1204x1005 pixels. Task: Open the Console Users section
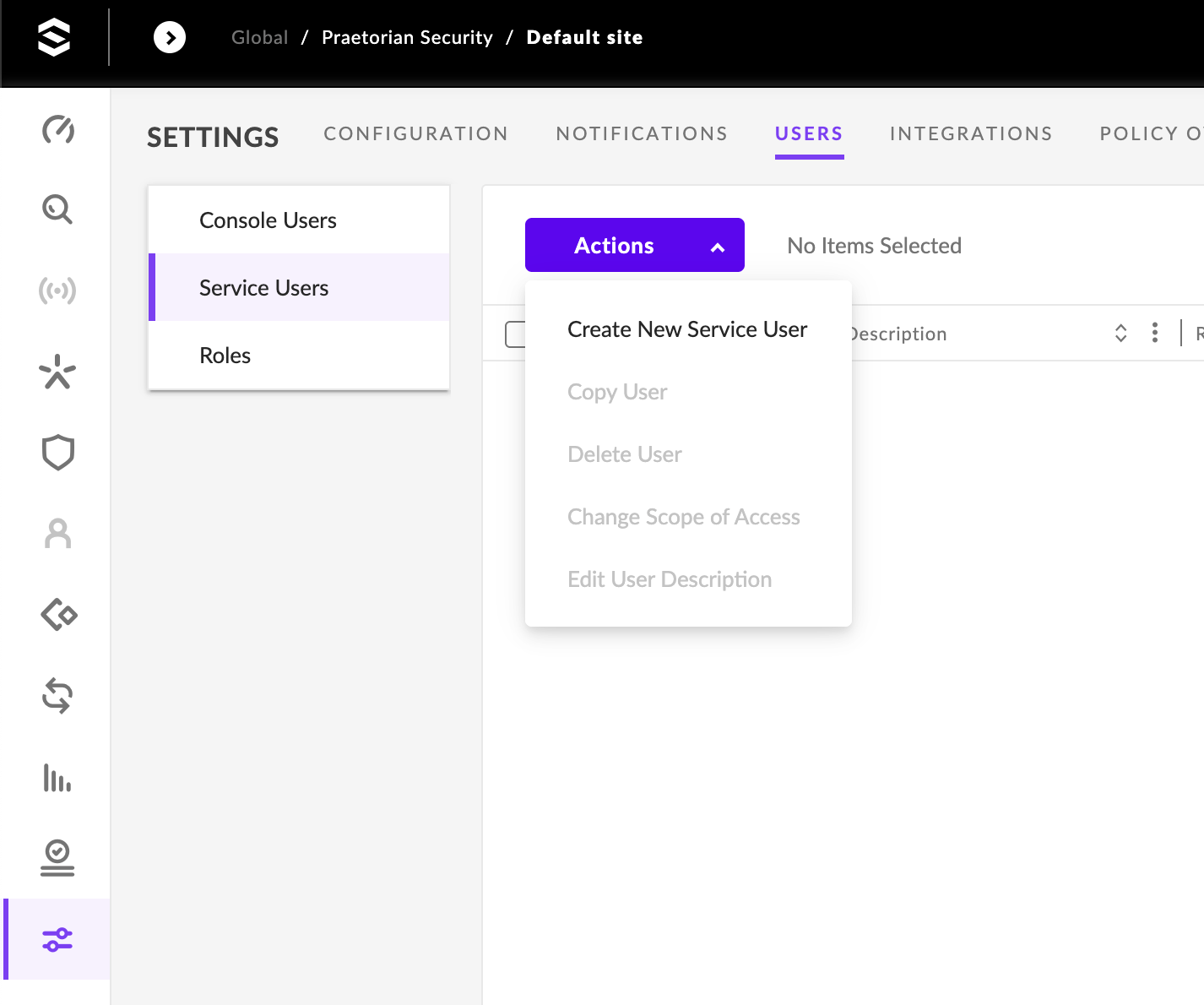tap(299, 220)
